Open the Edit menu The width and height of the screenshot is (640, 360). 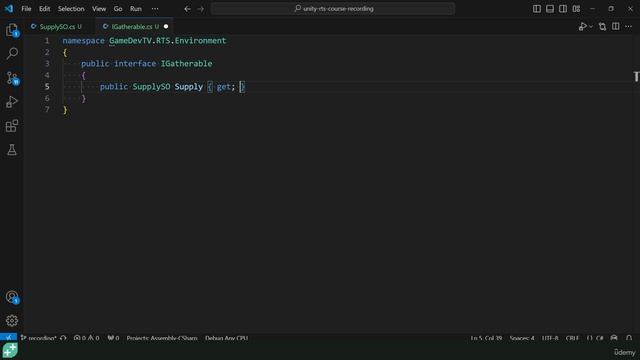coord(44,9)
